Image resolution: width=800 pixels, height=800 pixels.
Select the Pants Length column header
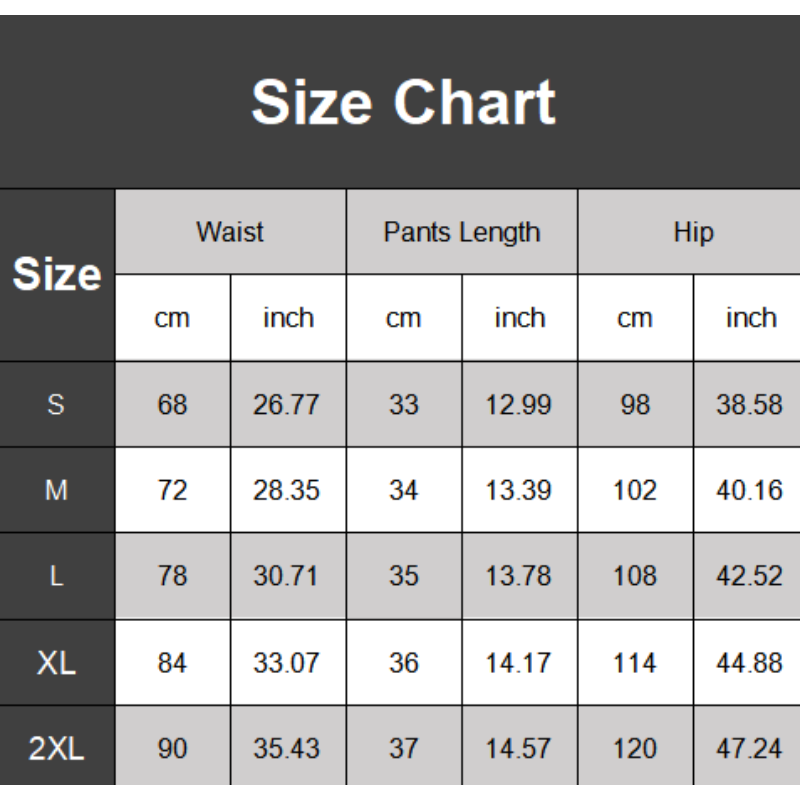[462, 233]
